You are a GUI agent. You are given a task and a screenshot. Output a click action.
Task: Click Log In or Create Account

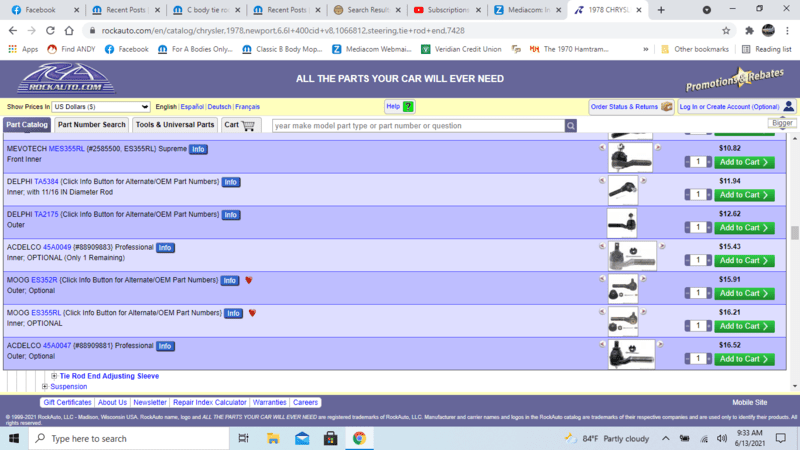click(736, 107)
